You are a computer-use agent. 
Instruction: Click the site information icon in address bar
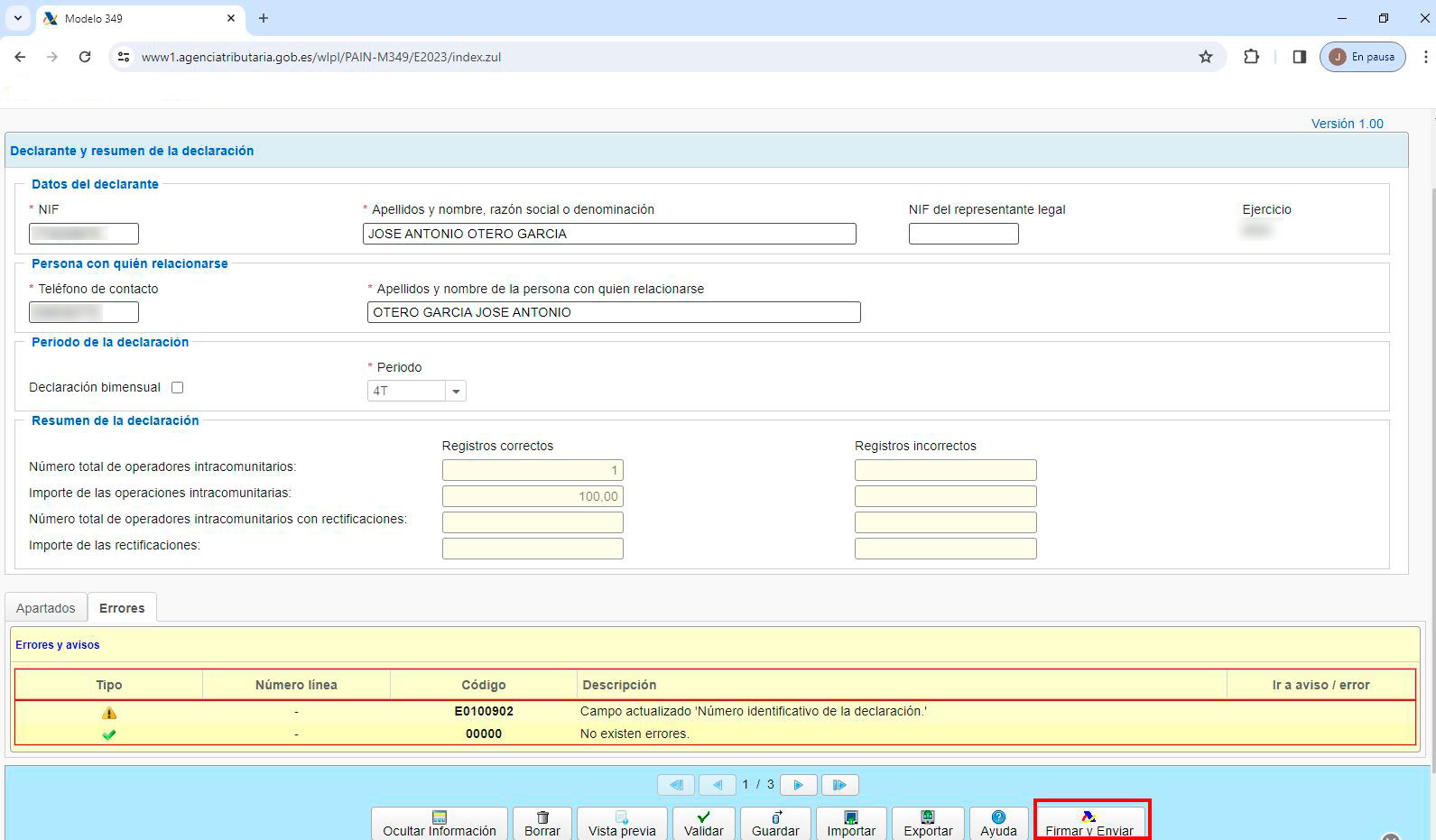pos(125,57)
